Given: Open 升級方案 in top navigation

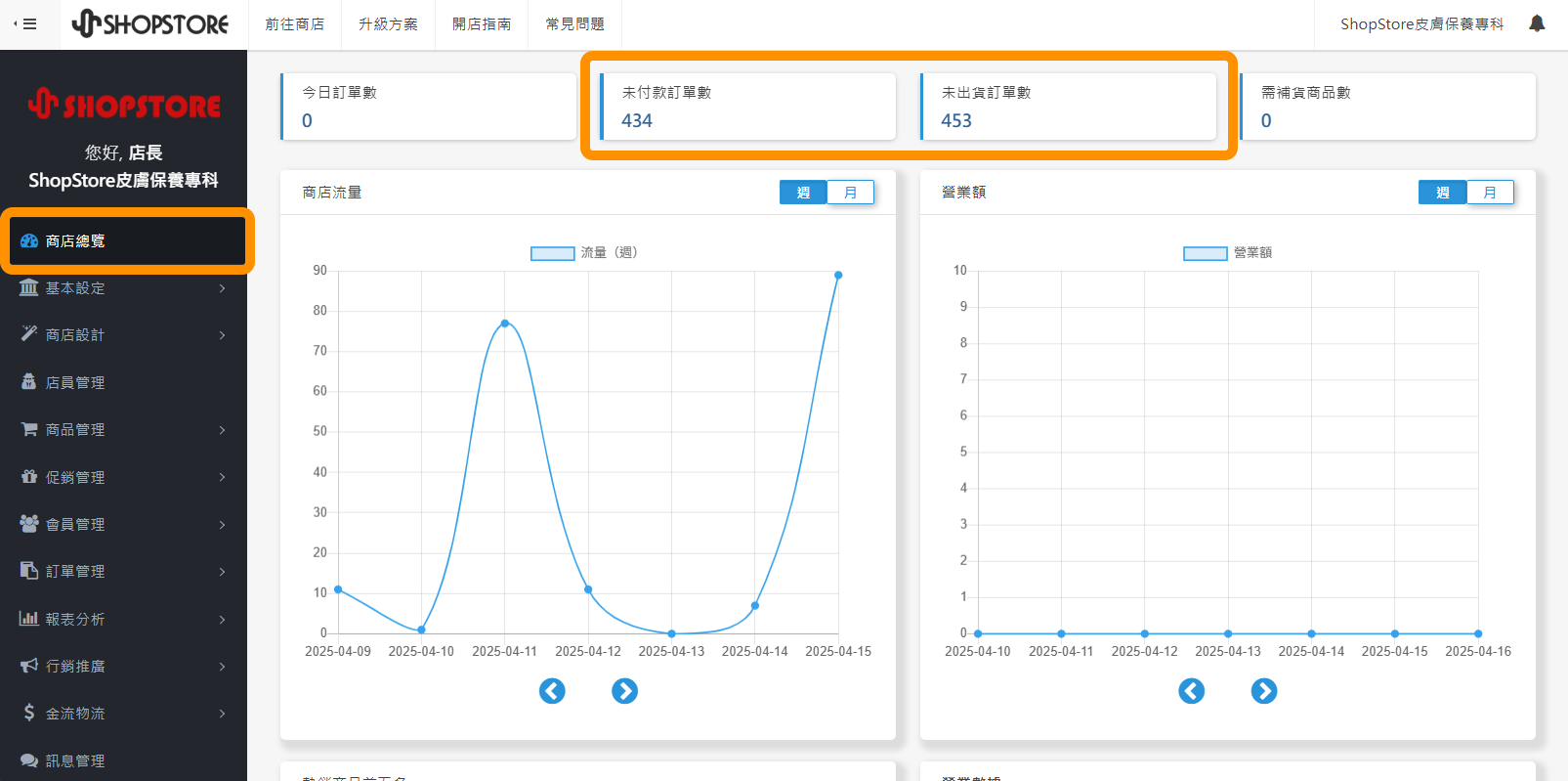Looking at the screenshot, I should (388, 24).
